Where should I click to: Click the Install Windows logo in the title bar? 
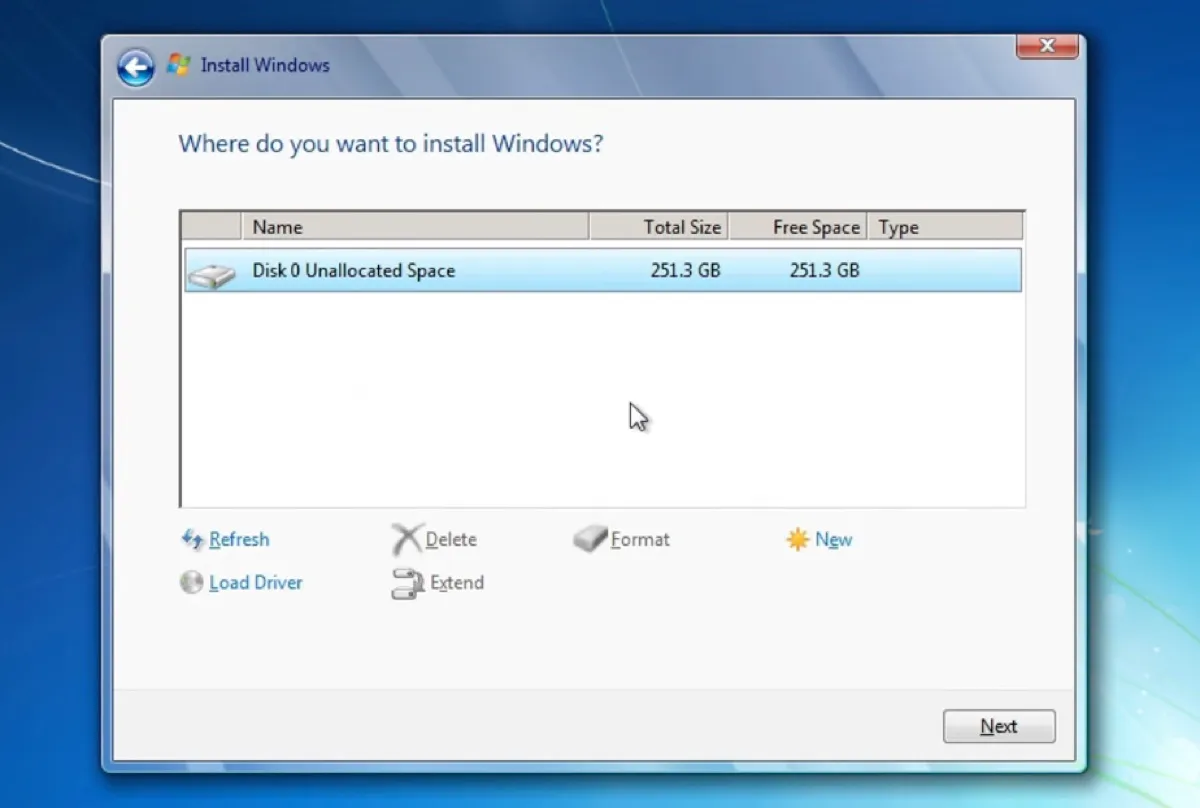(178, 64)
